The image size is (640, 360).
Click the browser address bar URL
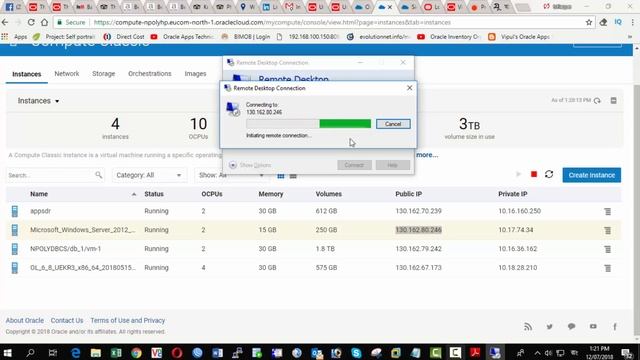pos(272,22)
